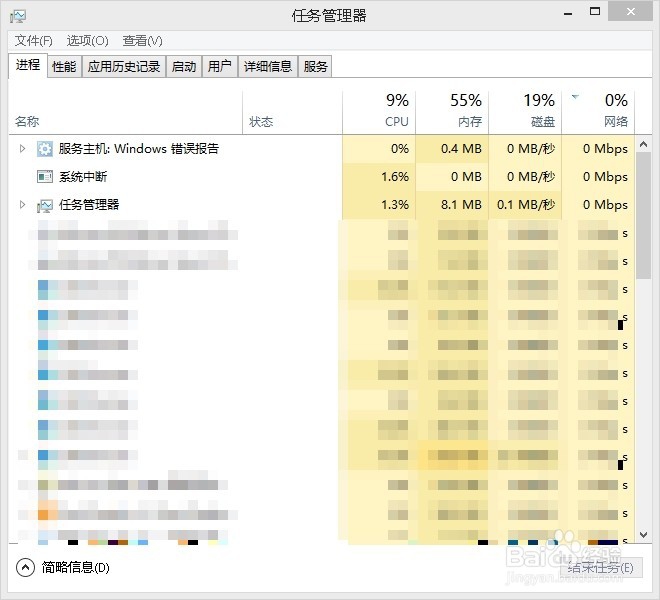Click the 0.1 MB/秒 disk value
The image size is (660, 600).
click(x=526, y=205)
